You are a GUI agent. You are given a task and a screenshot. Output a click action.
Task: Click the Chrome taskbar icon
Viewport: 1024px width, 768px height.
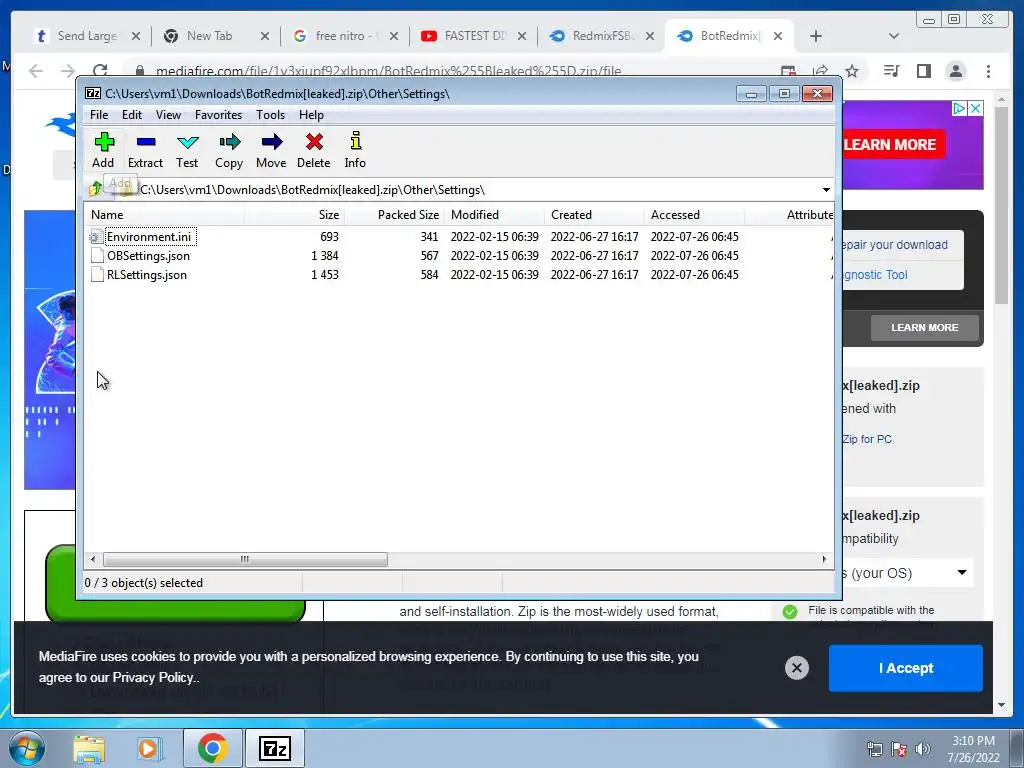pos(213,748)
